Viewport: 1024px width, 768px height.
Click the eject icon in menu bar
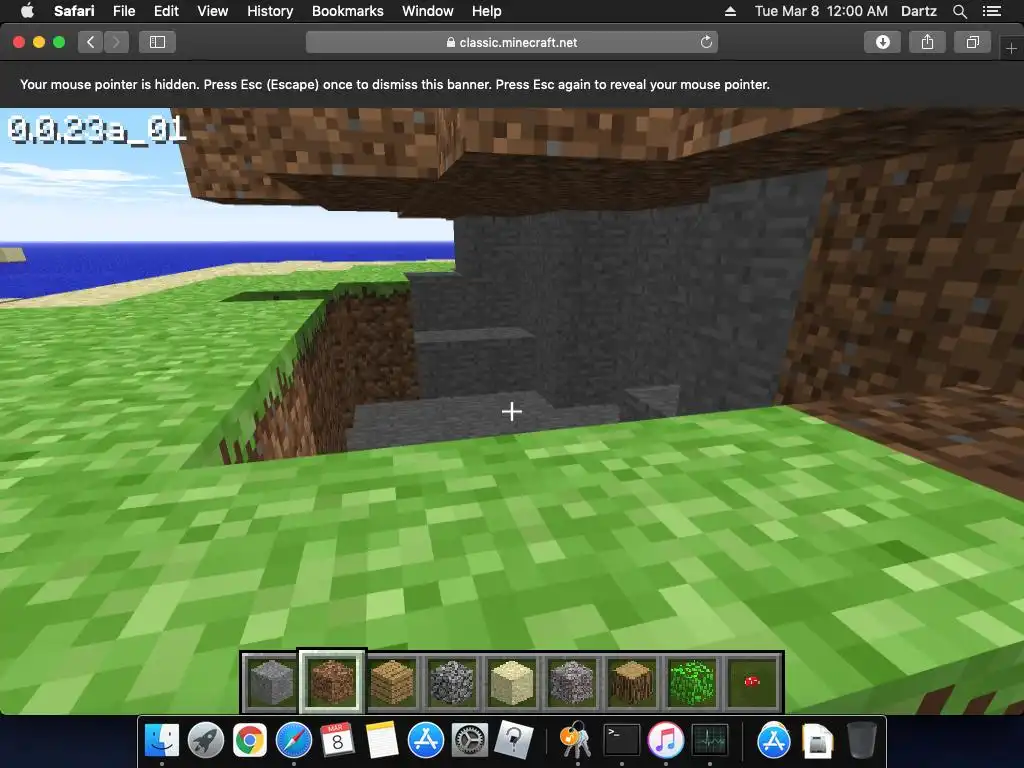[730, 11]
